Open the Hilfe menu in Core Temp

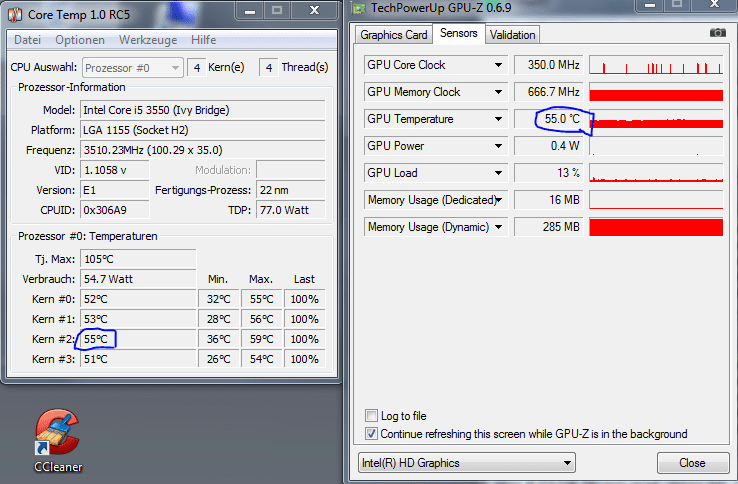click(203, 40)
